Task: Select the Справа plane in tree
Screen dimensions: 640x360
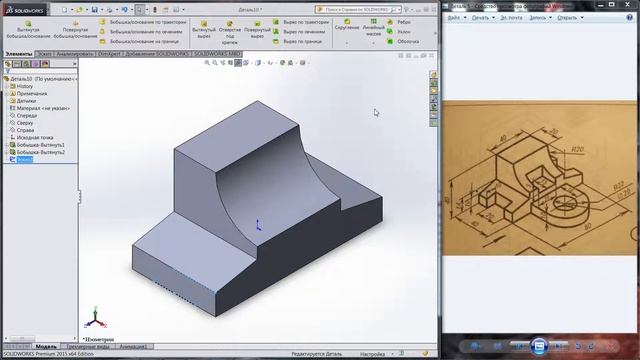Action: 22,130
